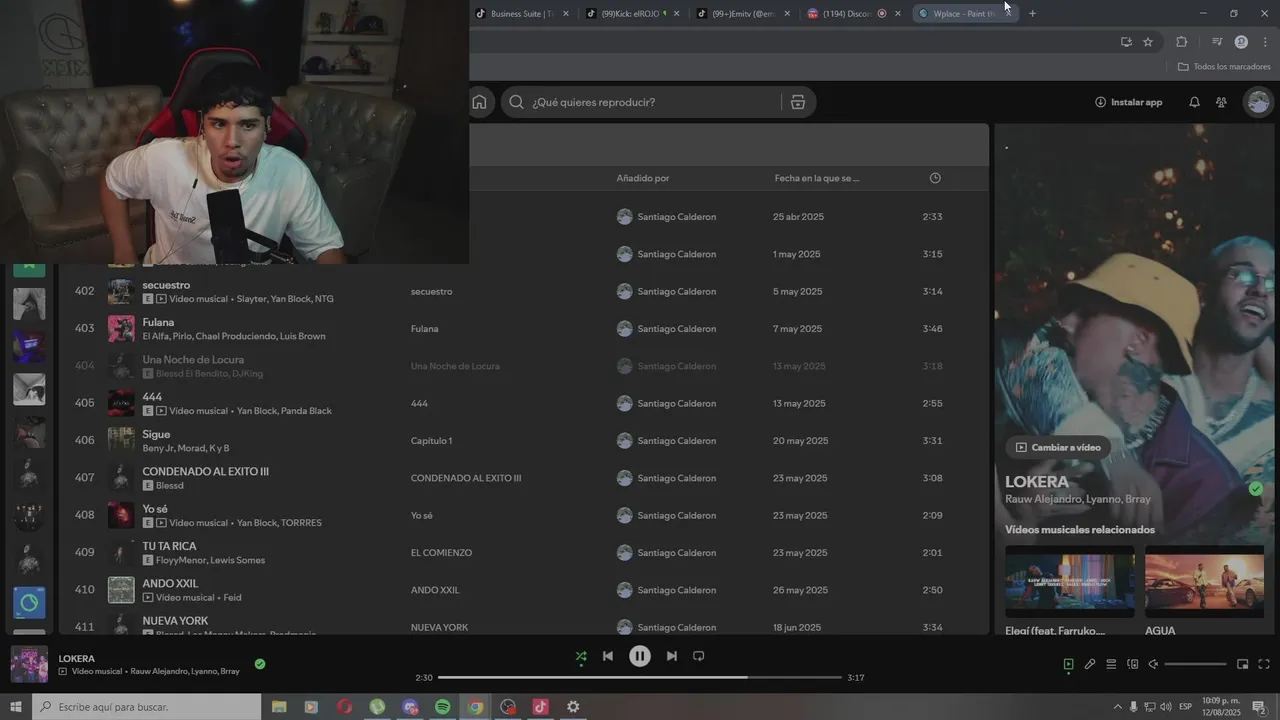Screen dimensions: 1280x720
Task: Click the green check in Now Playing panel
Action: pyautogui.click(x=1255, y=489)
